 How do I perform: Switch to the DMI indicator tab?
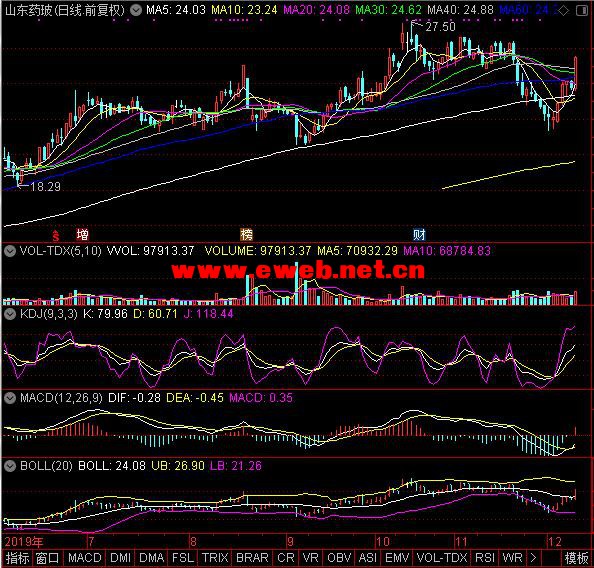click(x=120, y=558)
